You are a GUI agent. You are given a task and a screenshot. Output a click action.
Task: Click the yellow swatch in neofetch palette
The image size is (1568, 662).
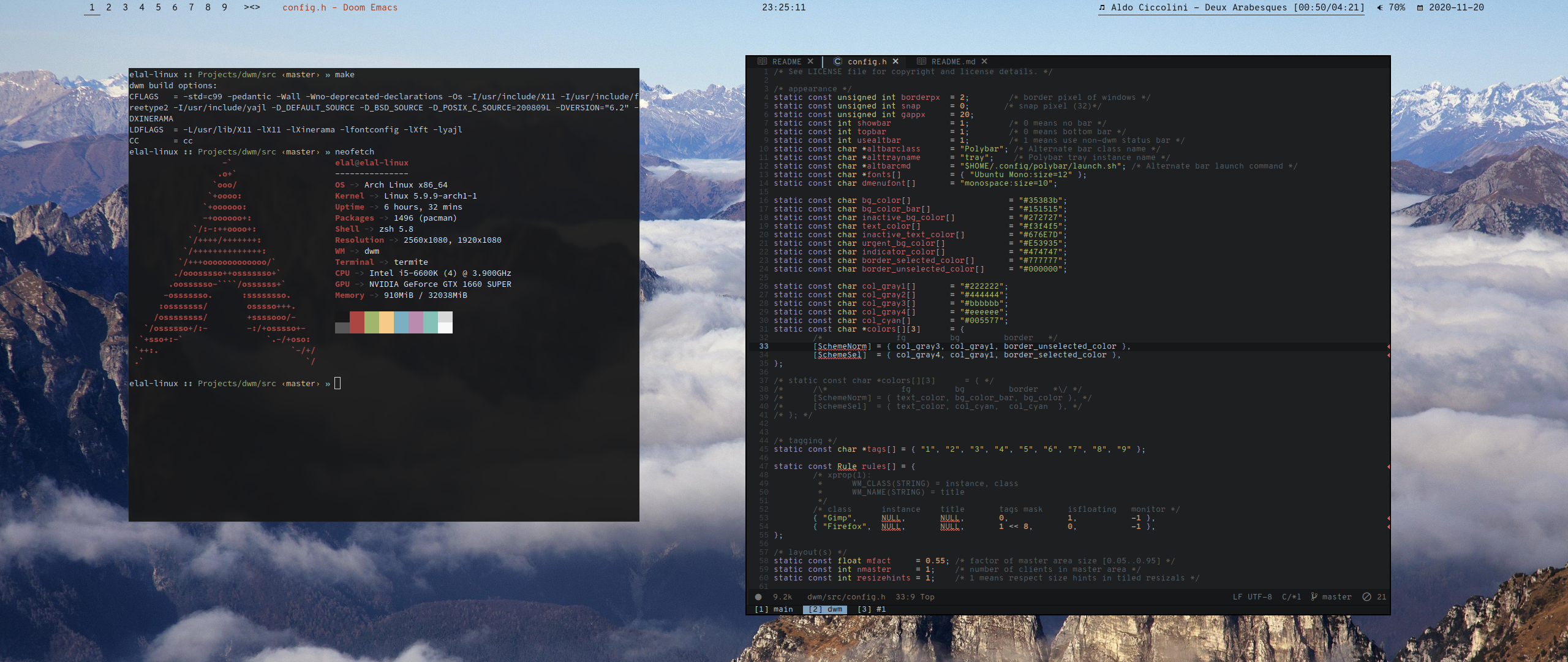[x=386, y=322]
